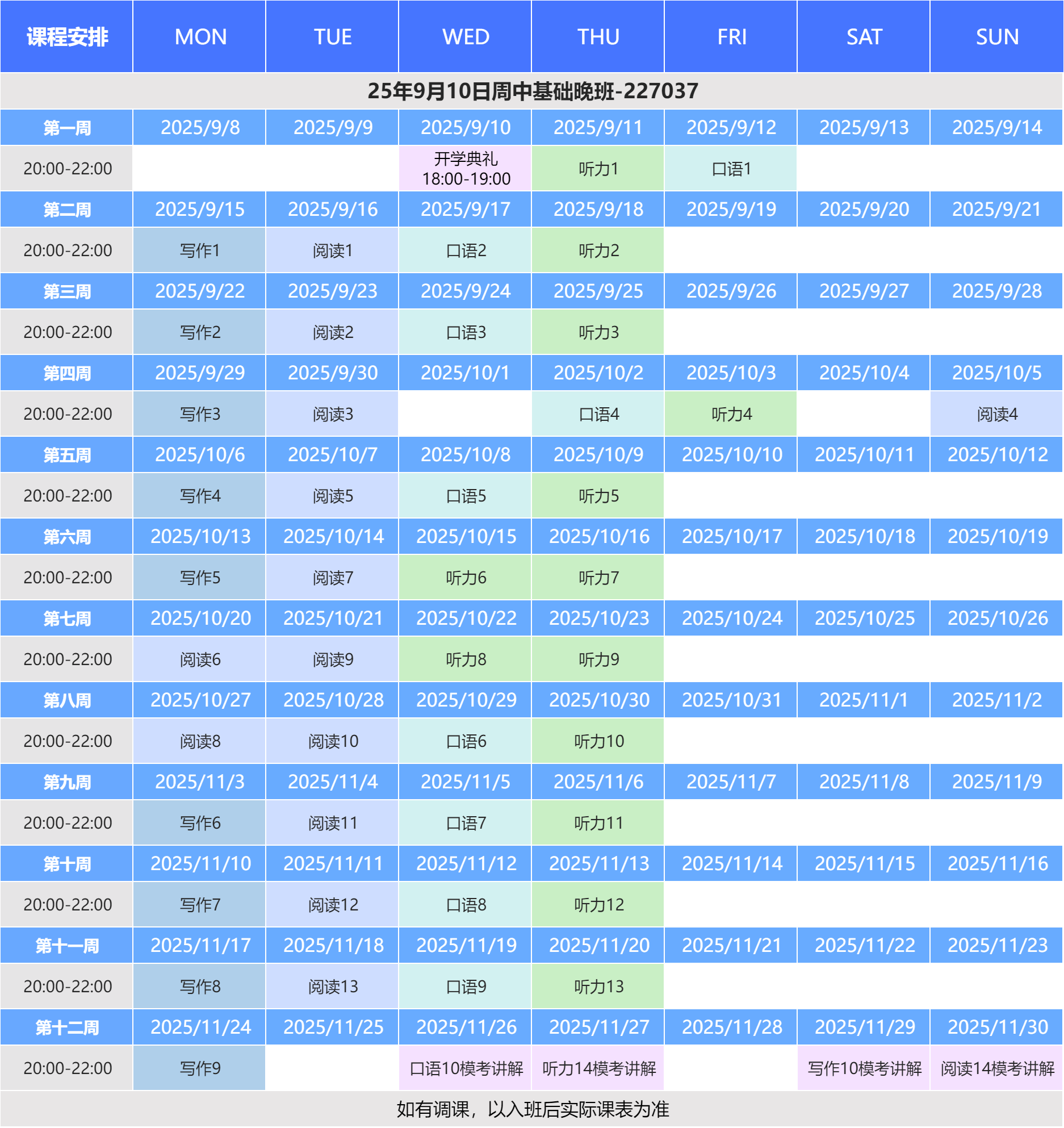Screen dimensions: 1064x1128
Task: Click the 写作1 lesson cell
Action: click(200, 250)
